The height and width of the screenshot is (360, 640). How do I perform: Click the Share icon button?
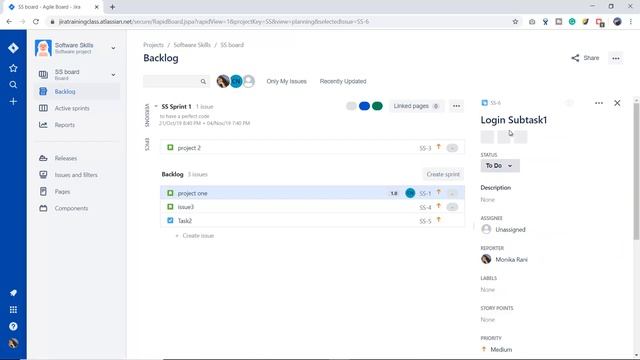point(575,58)
